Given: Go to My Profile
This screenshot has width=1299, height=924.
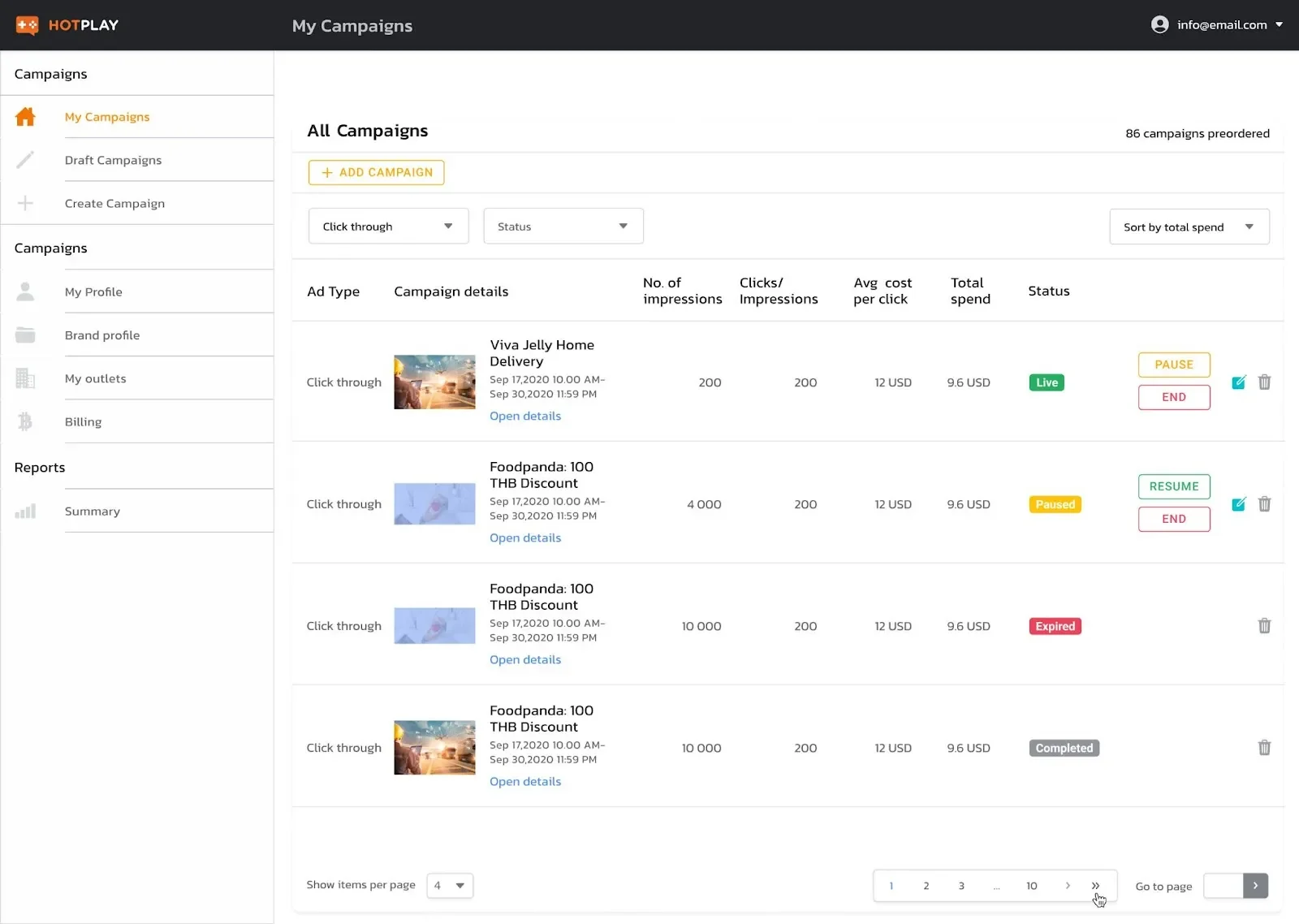Looking at the screenshot, I should pos(93,291).
